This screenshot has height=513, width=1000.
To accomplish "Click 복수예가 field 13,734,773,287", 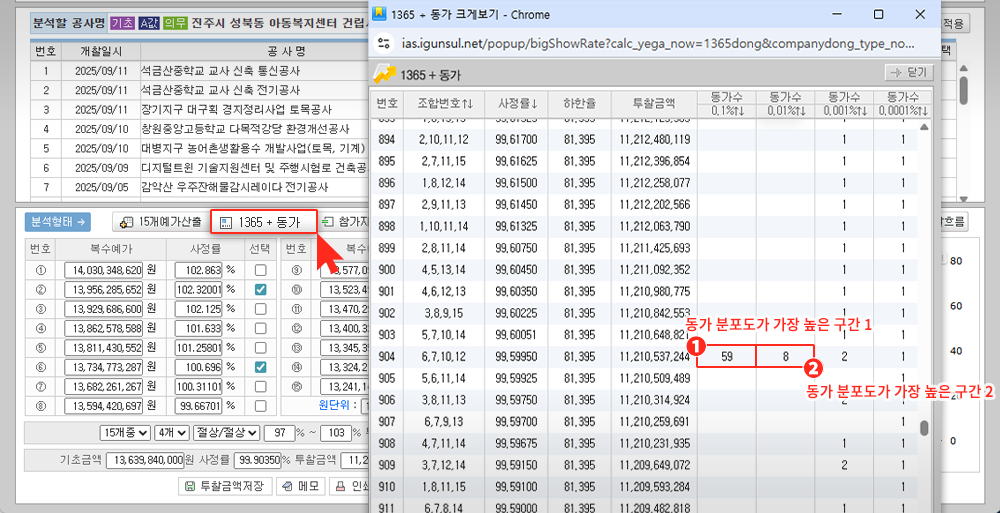I will click(x=103, y=367).
